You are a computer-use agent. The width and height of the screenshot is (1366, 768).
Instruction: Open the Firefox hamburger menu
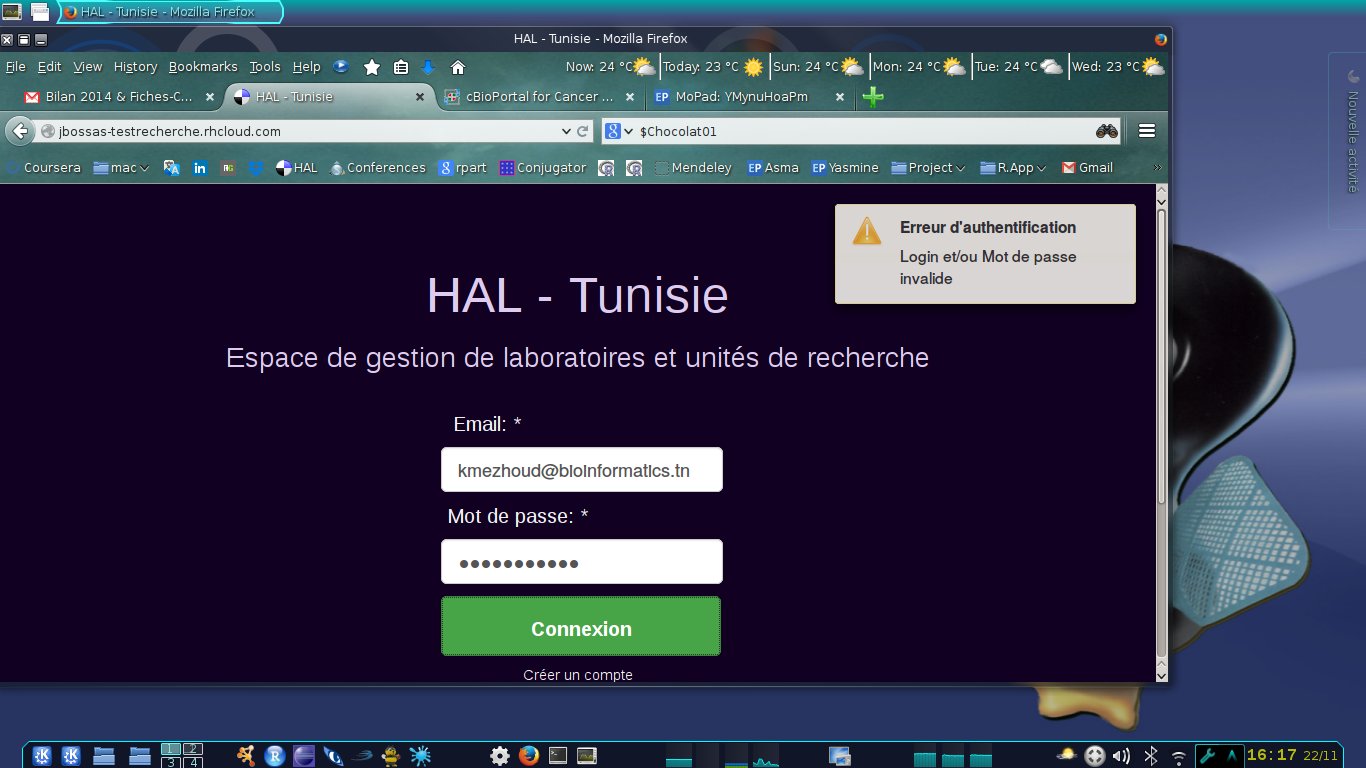1147,131
